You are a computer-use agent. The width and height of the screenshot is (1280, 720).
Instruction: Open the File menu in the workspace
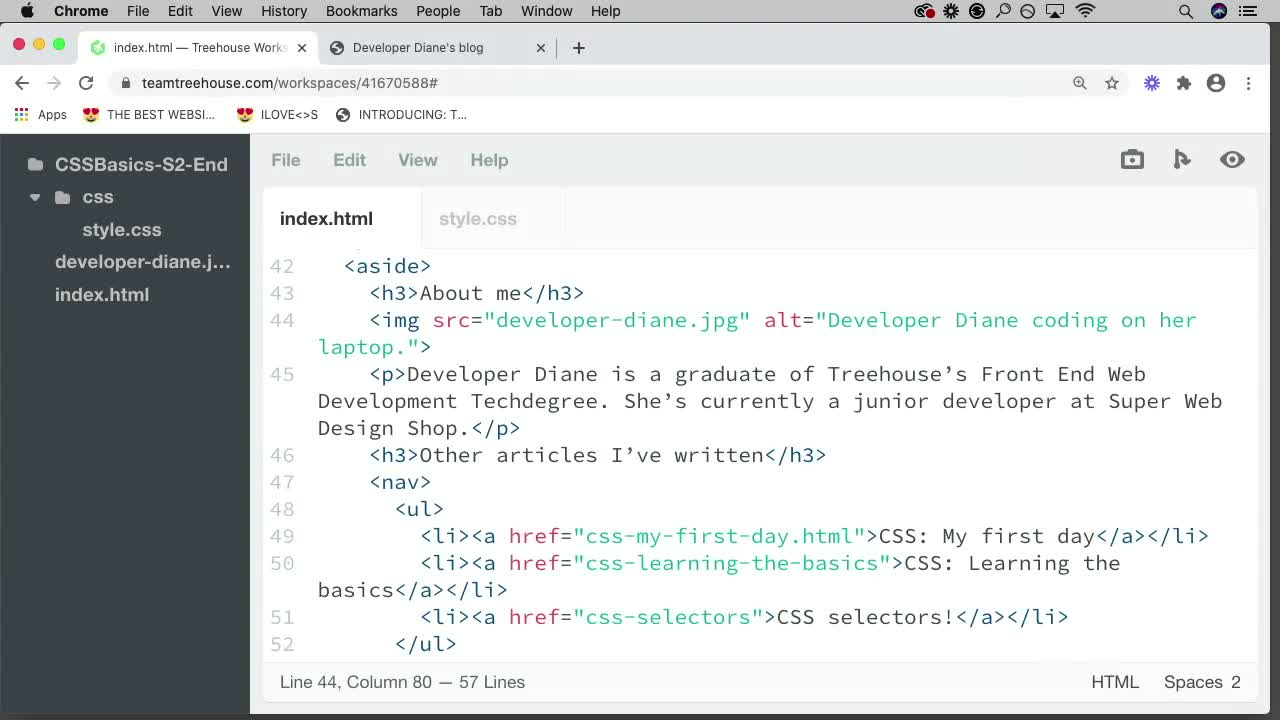click(x=285, y=160)
